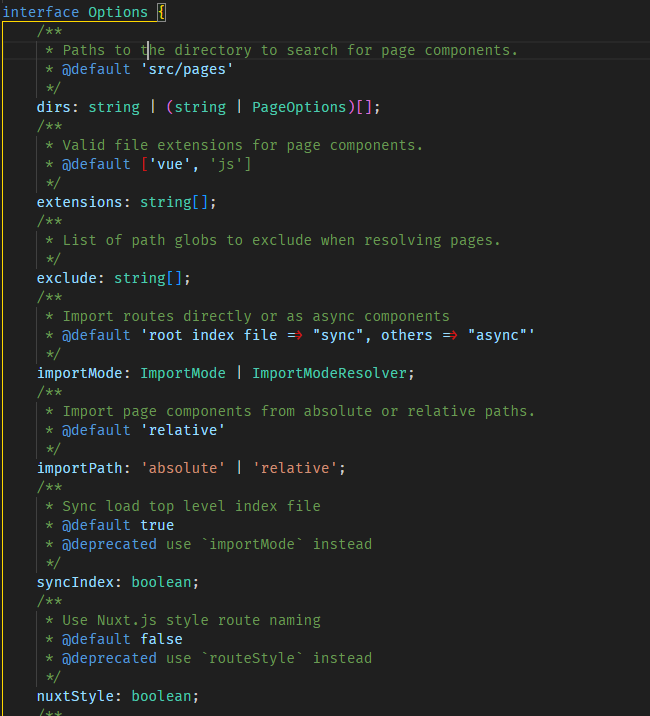Click the 'string[]' type after extensions
The height and width of the screenshot is (716, 650).
pos(174,202)
